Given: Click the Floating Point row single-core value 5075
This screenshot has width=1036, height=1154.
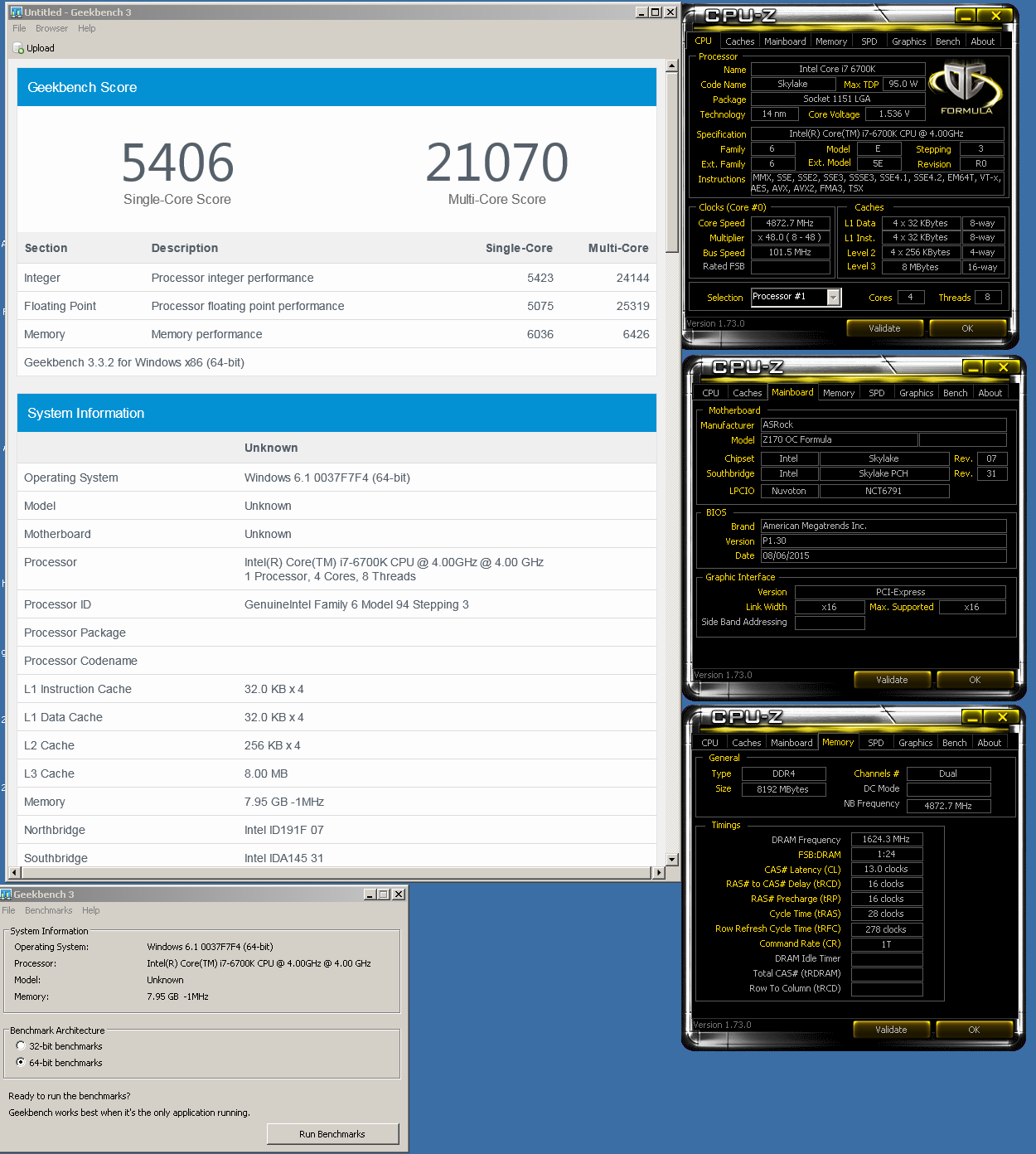Looking at the screenshot, I should [x=540, y=306].
